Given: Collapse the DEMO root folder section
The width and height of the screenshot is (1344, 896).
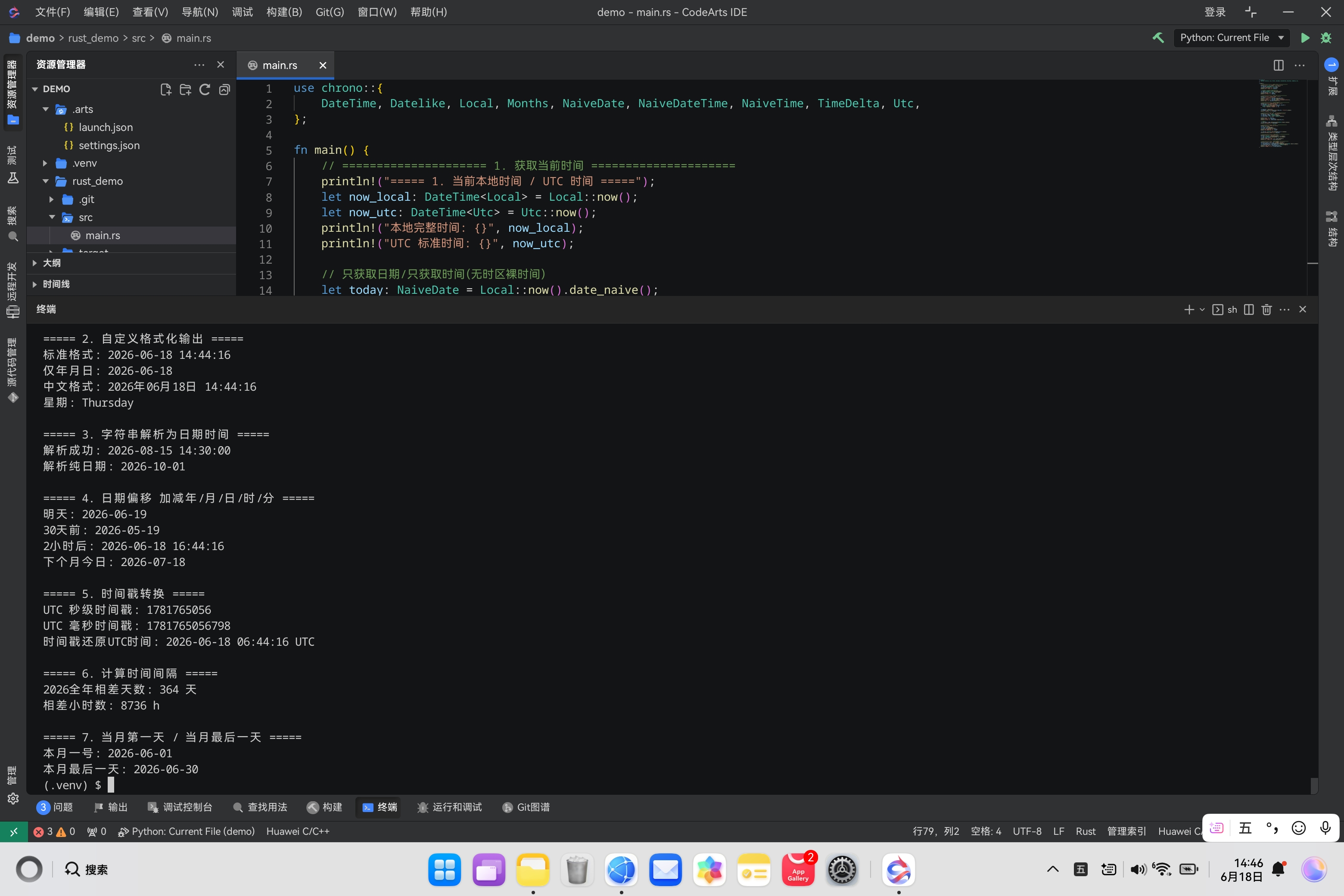Looking at the screenshot, I should [x=35, y=89].
